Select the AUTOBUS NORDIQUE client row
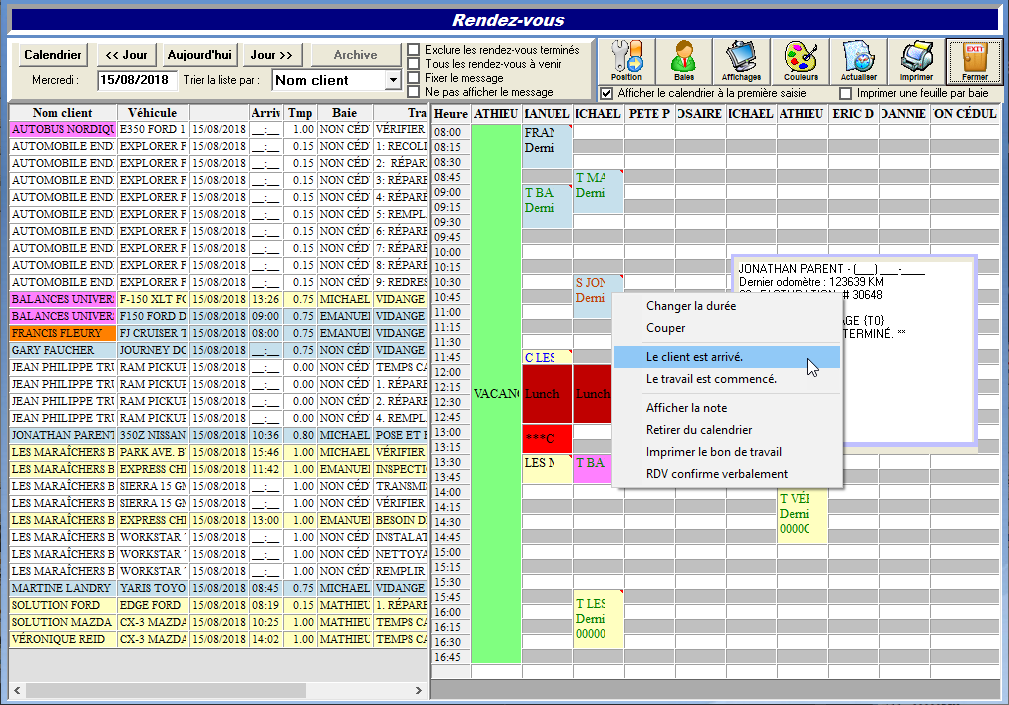 [x=219, y=129]
